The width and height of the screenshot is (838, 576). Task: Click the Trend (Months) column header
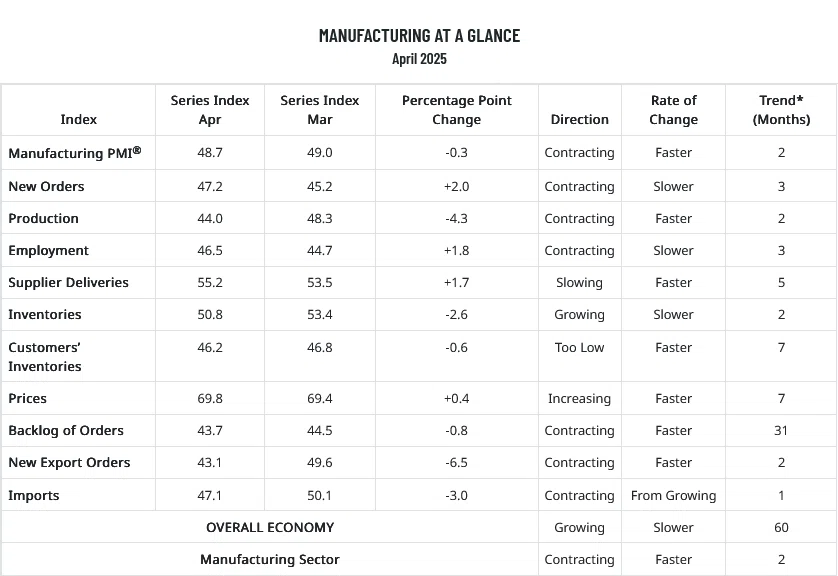click(x=781, y=110)
